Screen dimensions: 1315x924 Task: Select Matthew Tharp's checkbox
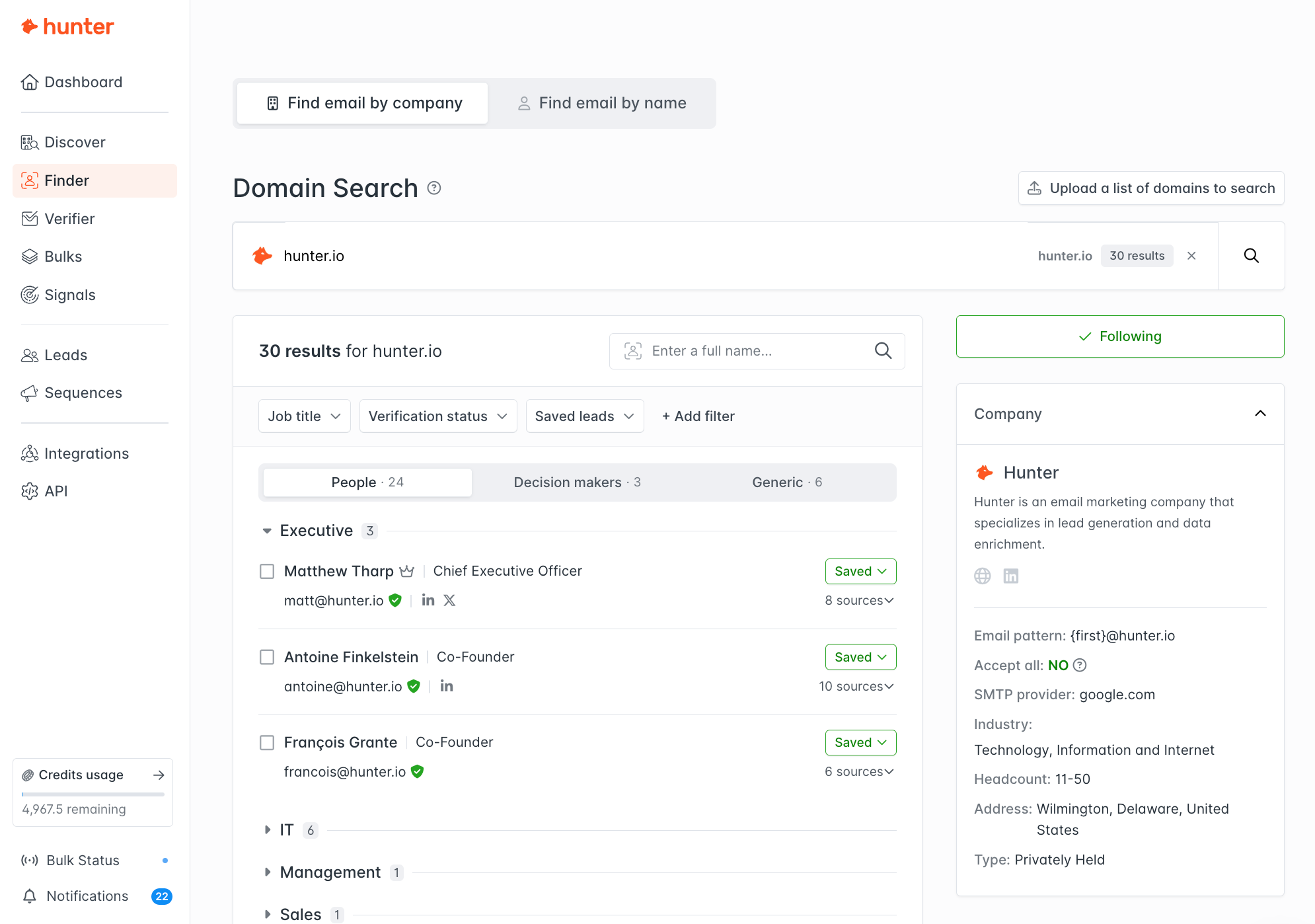point(267,571)
